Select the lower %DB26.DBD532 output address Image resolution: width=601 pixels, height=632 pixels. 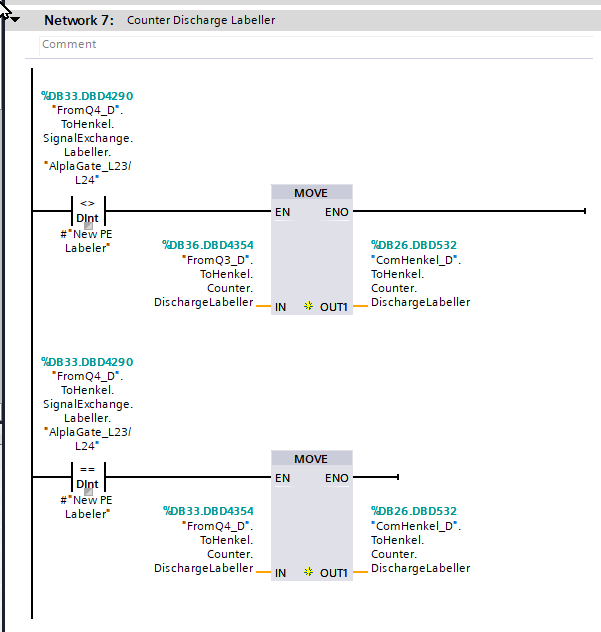coord(414,511)
